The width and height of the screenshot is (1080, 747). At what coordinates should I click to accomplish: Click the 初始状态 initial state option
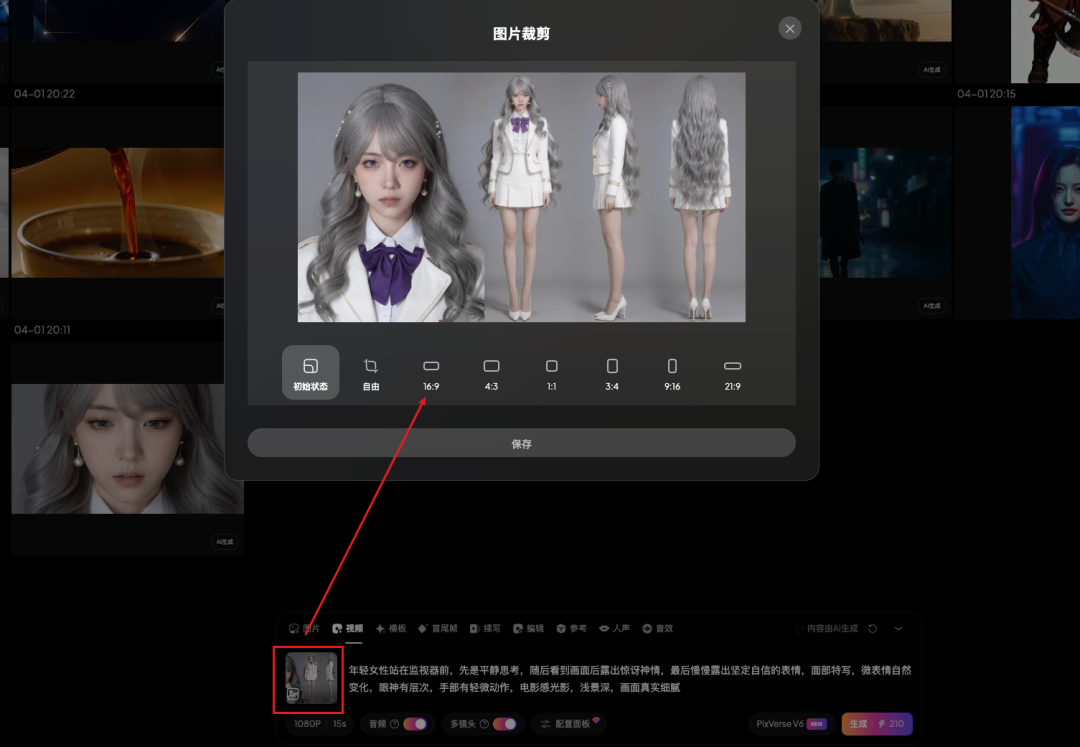coord(310,372)
